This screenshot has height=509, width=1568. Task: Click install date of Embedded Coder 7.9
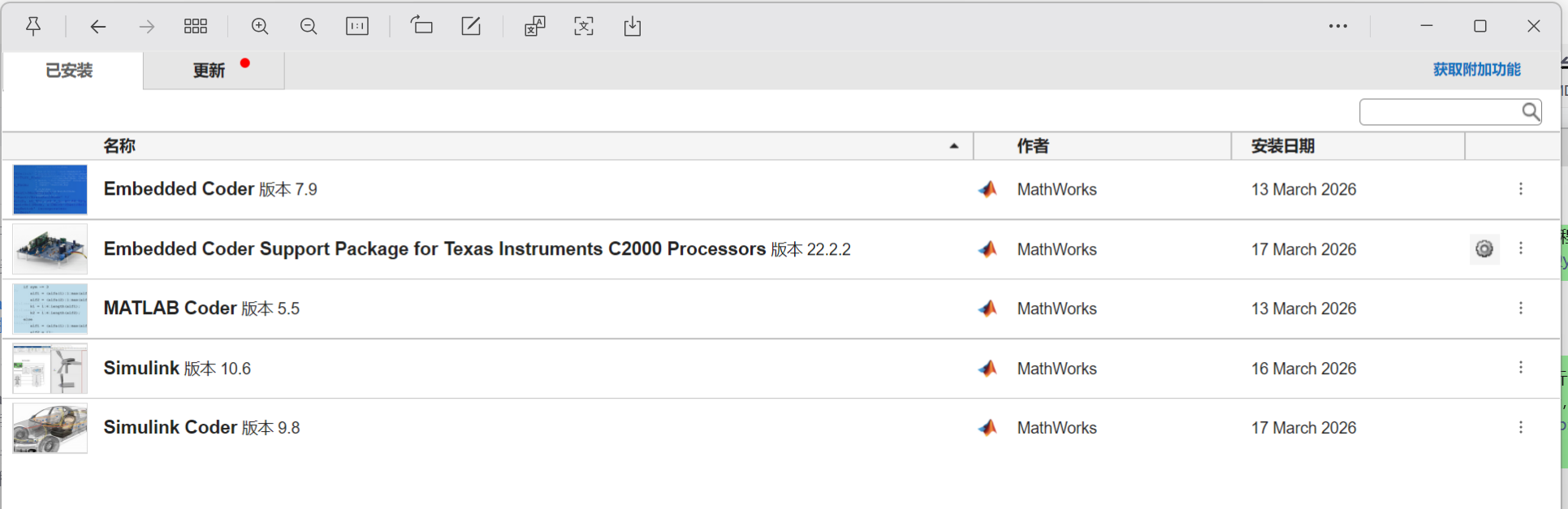pos(1303,189)
